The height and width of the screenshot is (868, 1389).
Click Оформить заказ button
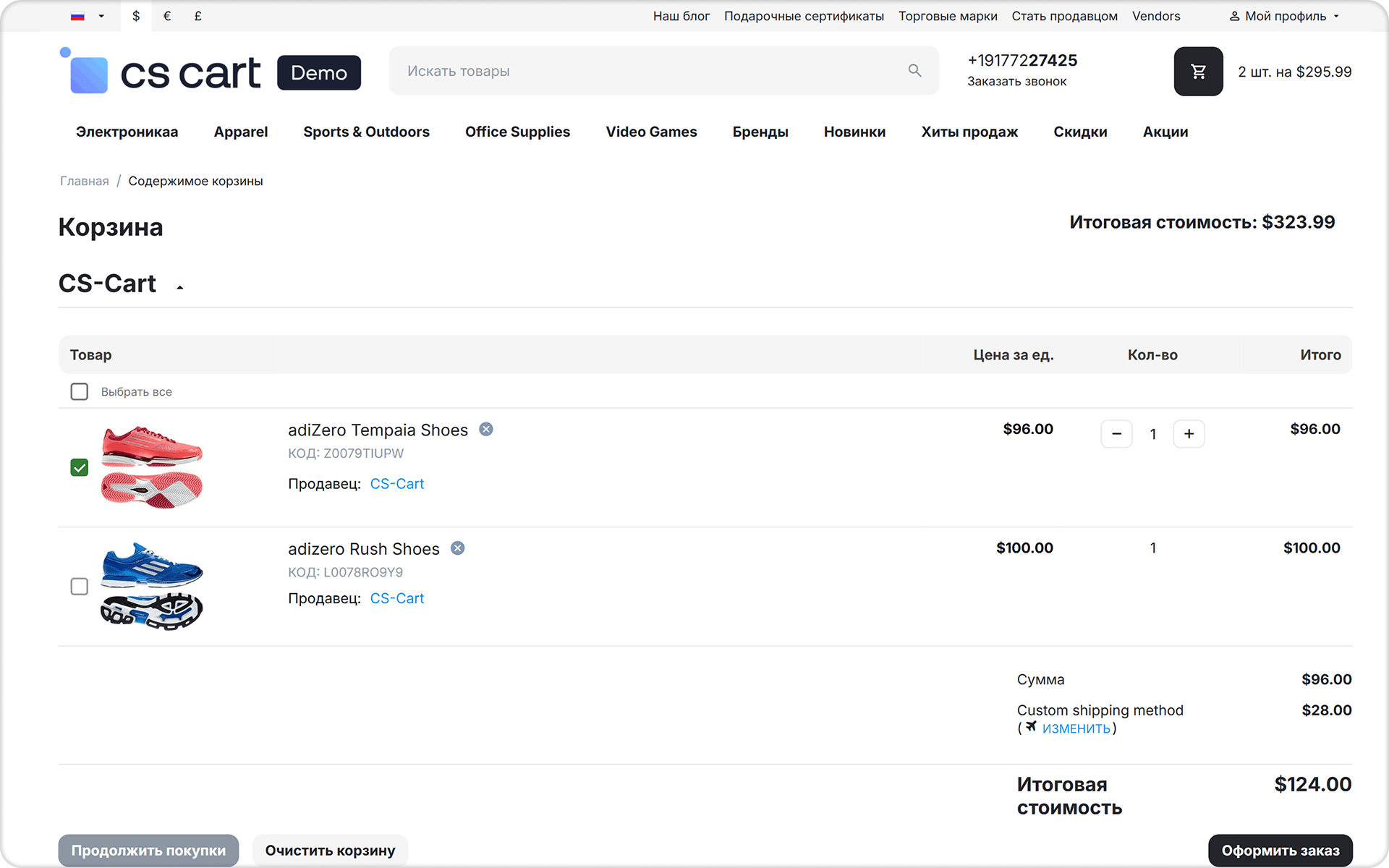coord(1280,851)
